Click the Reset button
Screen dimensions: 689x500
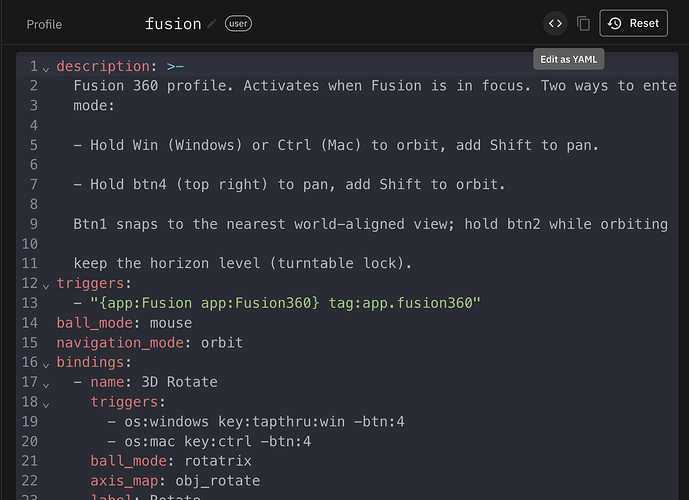coord(633,23)
